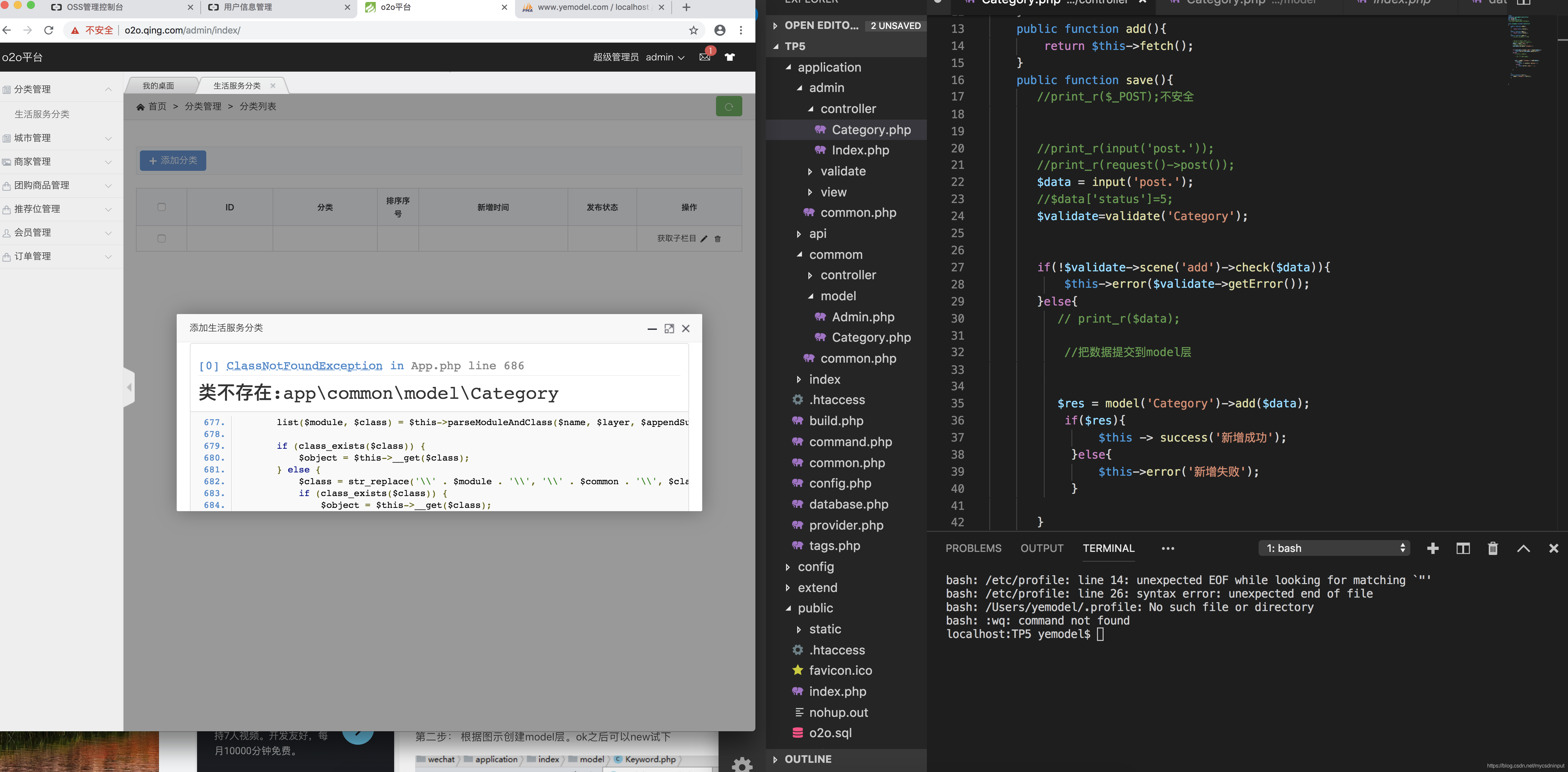1568x772 pixels.
Task: Click the mail notification icon
Action: [x=705, y=57]
